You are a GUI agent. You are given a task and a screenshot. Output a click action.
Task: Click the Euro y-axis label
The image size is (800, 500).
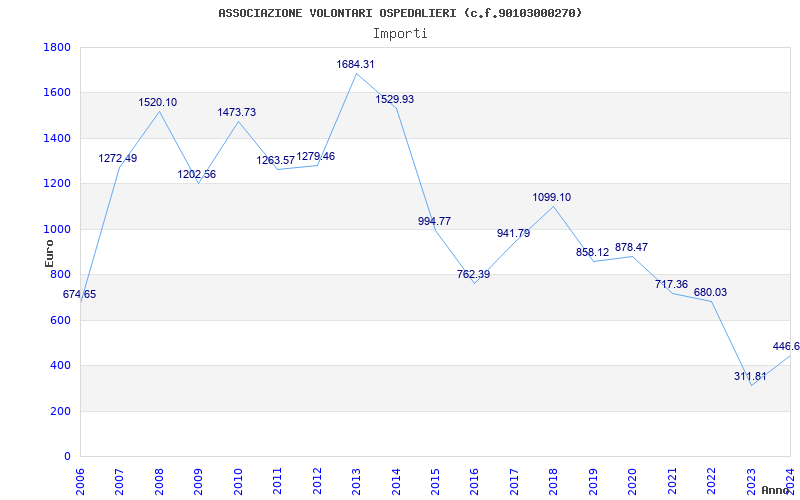[49, 254]
